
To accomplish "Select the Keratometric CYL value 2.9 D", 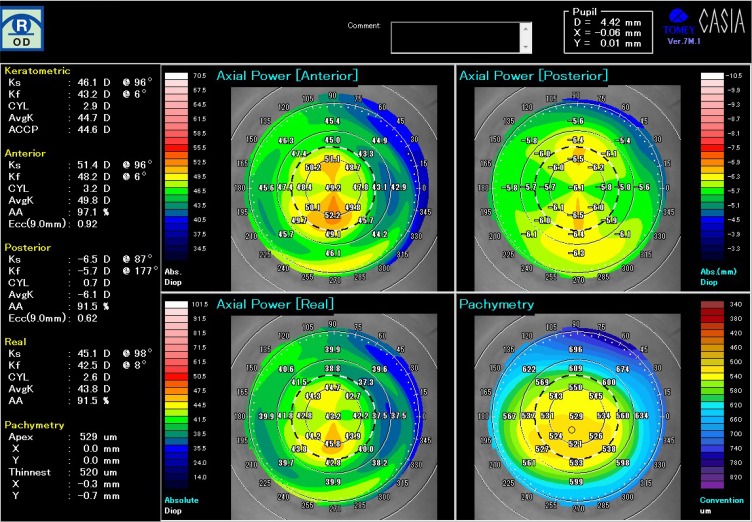I will pos(96,106).
